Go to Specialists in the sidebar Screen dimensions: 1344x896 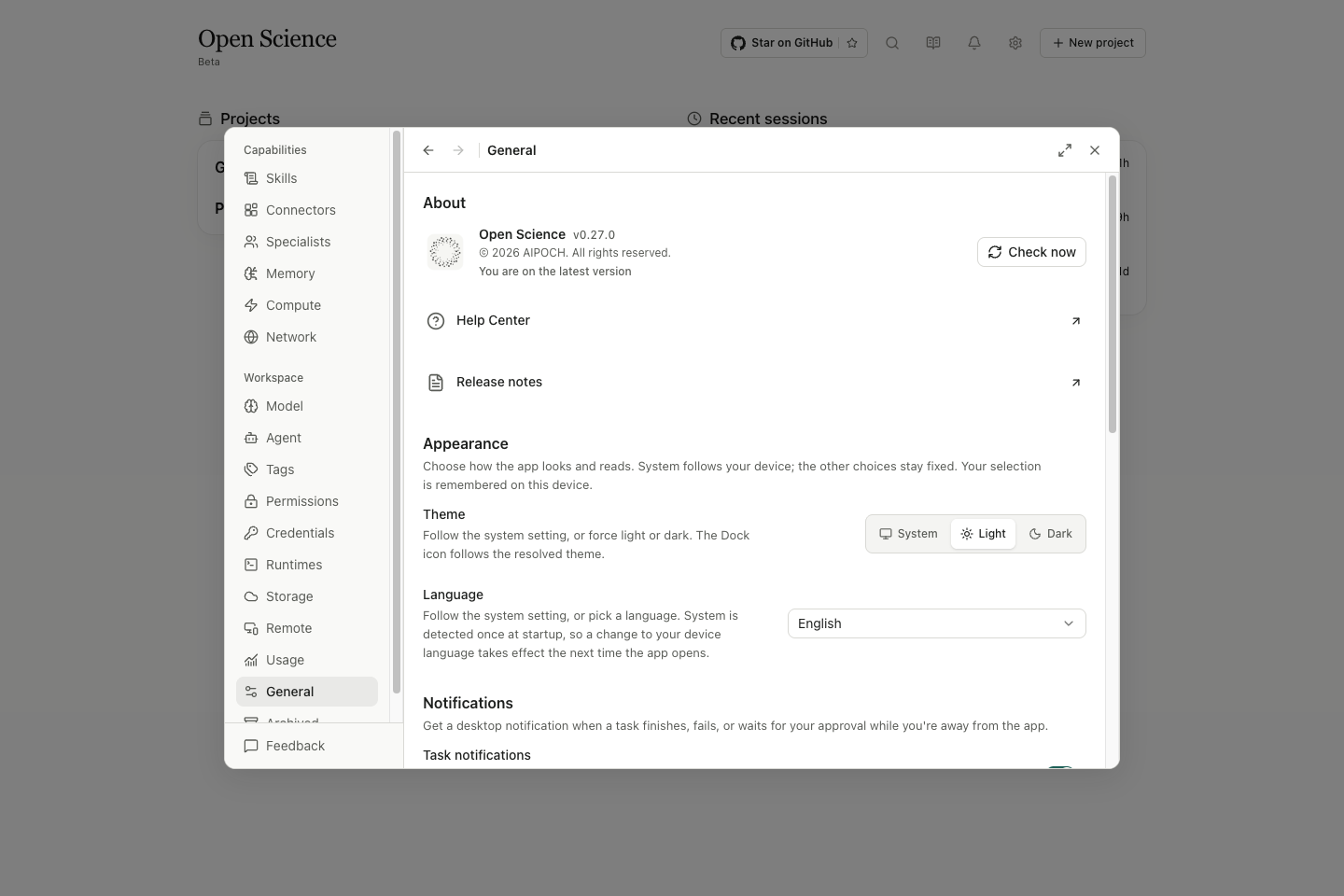pos(307,242)
